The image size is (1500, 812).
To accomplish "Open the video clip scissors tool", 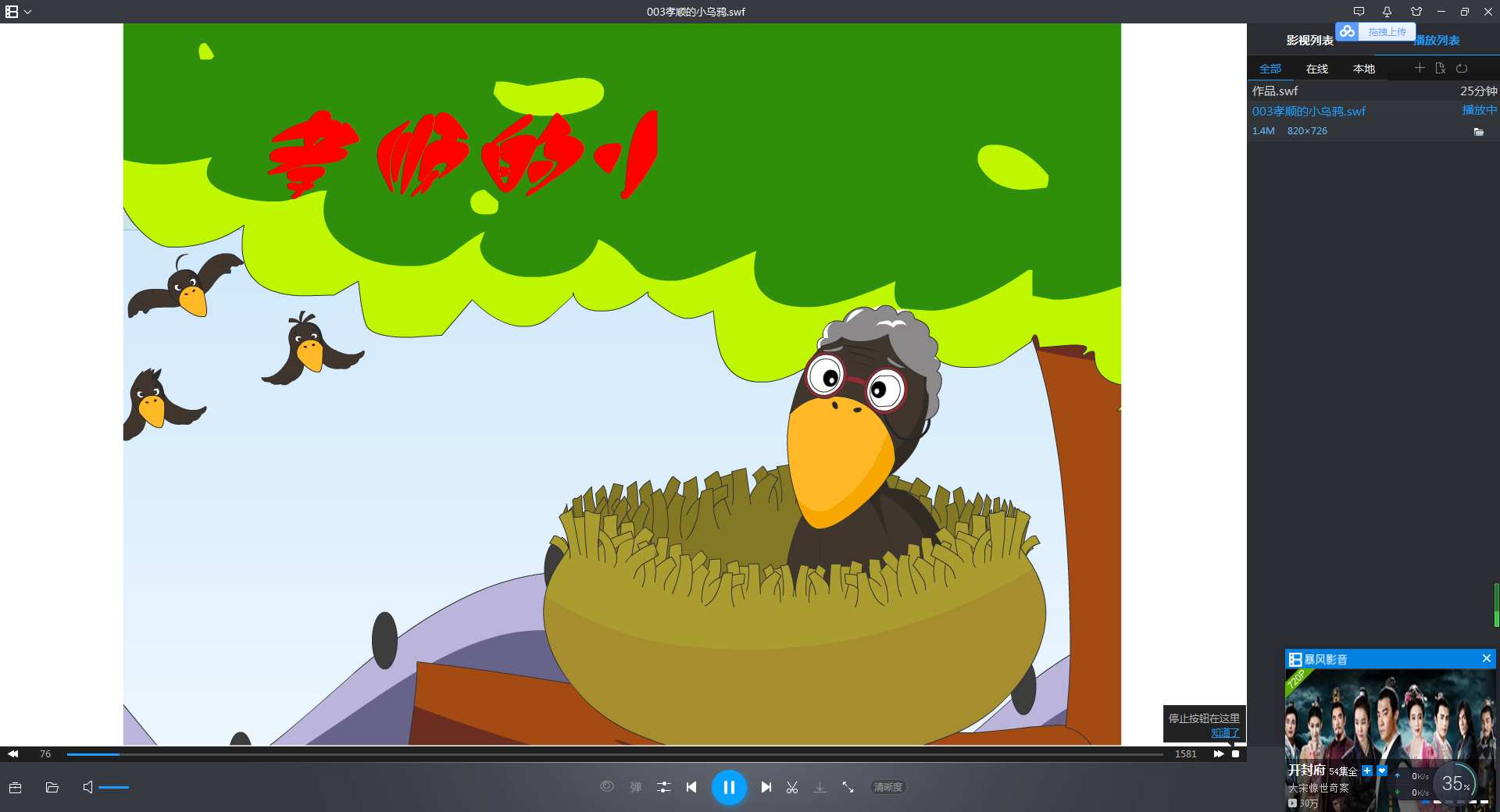I will tap(792, 787).
